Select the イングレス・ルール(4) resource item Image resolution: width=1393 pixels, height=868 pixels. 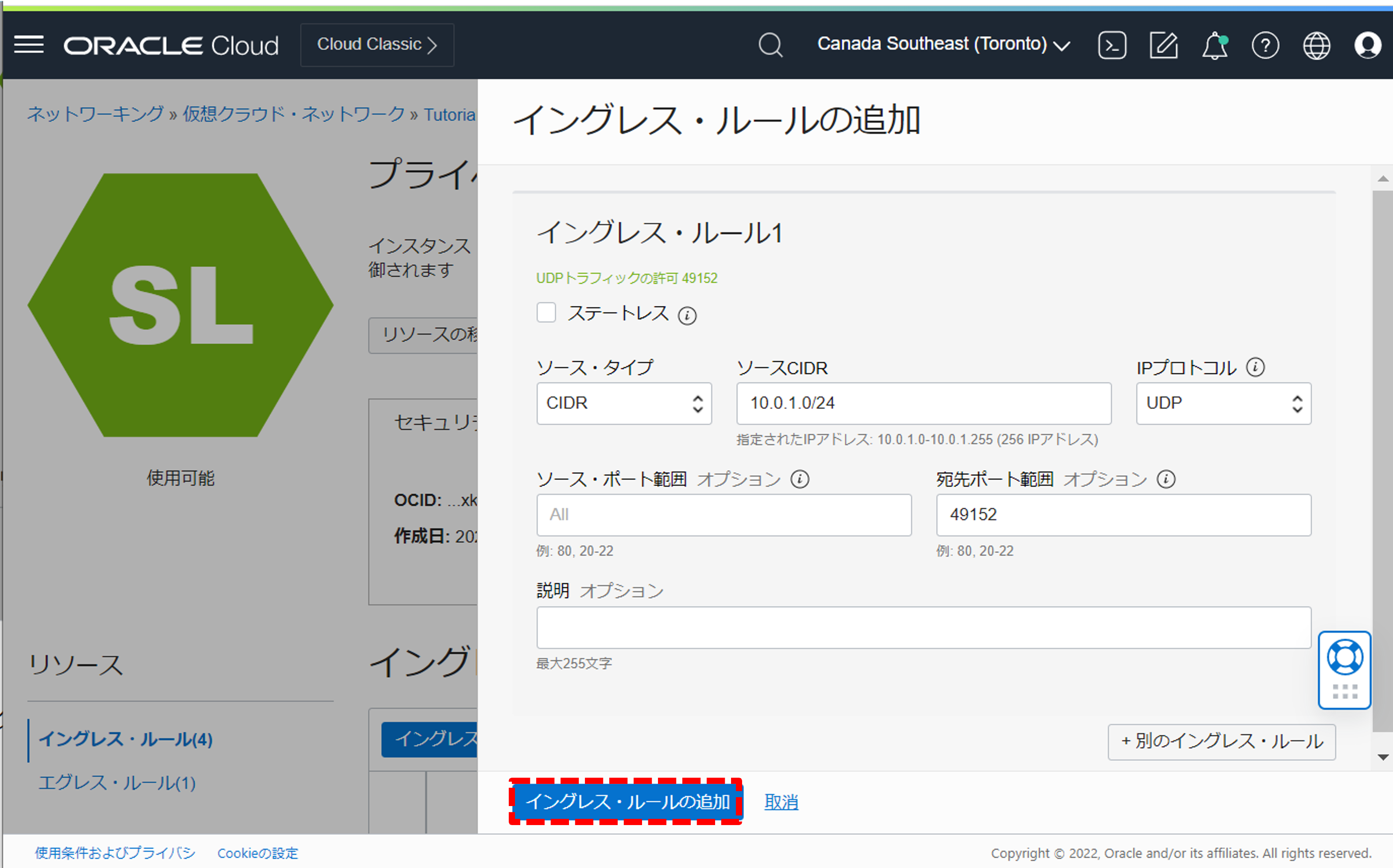point(126,740)
